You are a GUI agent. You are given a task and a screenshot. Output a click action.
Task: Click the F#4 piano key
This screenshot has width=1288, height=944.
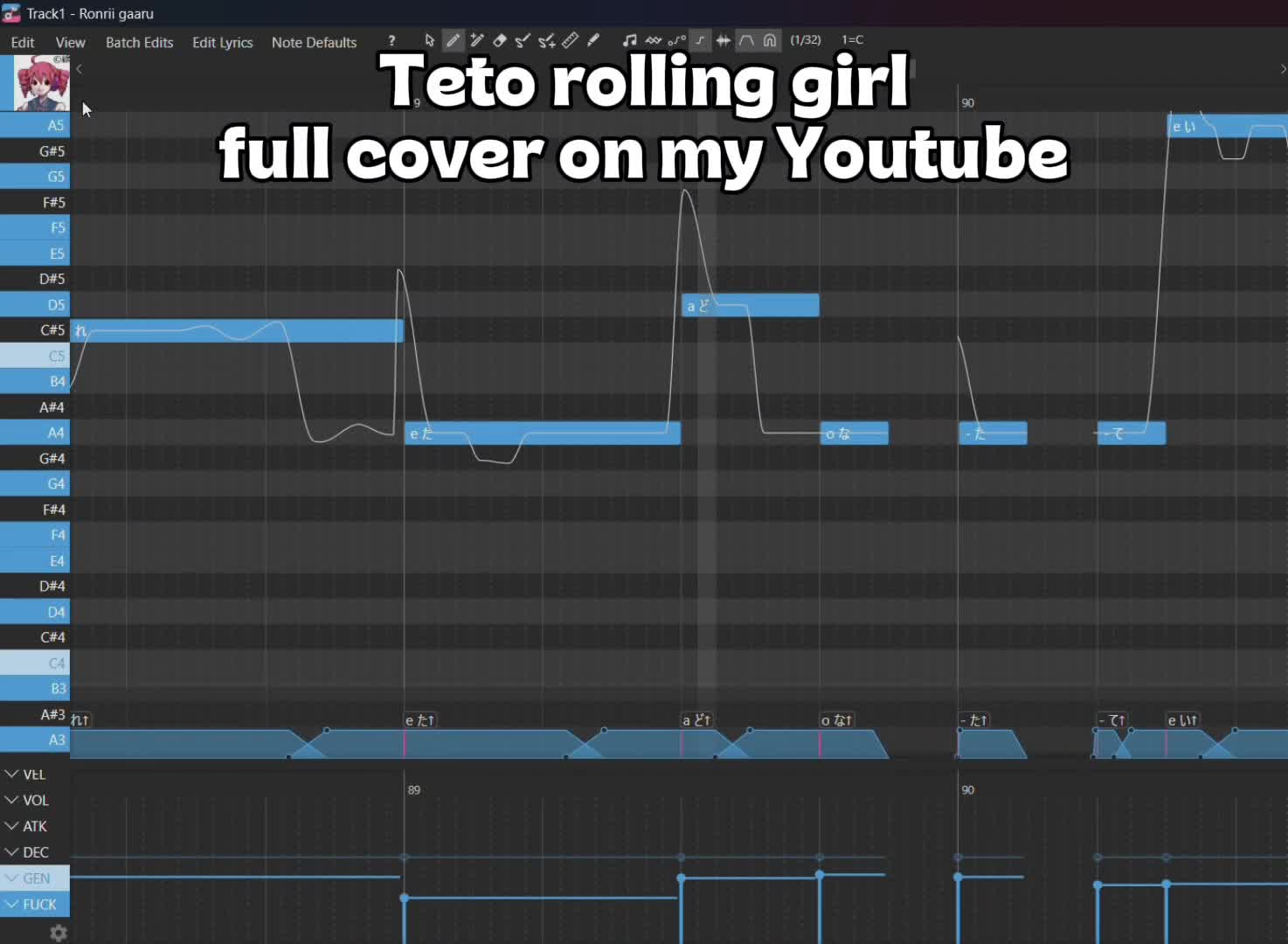coord(35,510)
